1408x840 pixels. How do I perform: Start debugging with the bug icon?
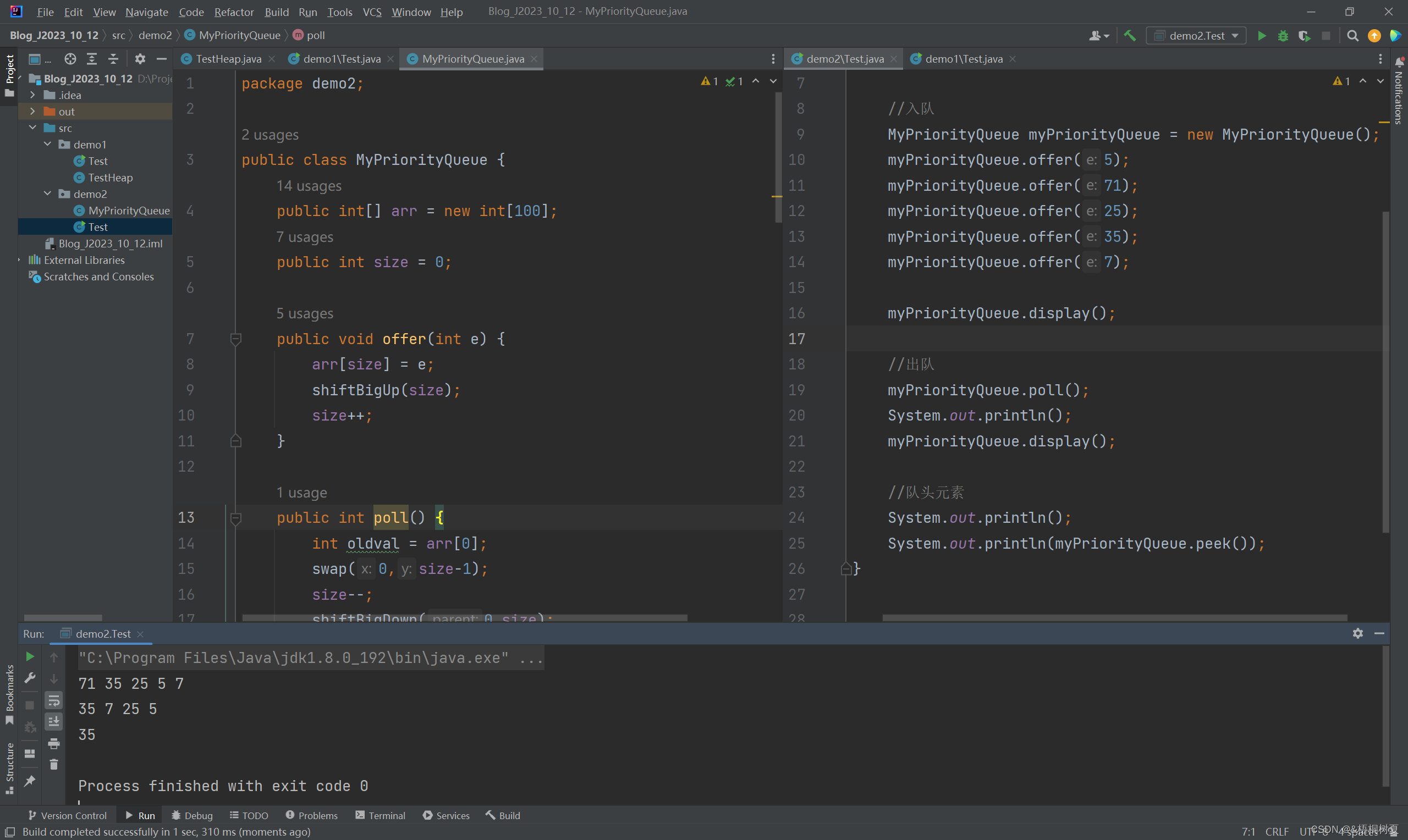[x=1284, y=36]
